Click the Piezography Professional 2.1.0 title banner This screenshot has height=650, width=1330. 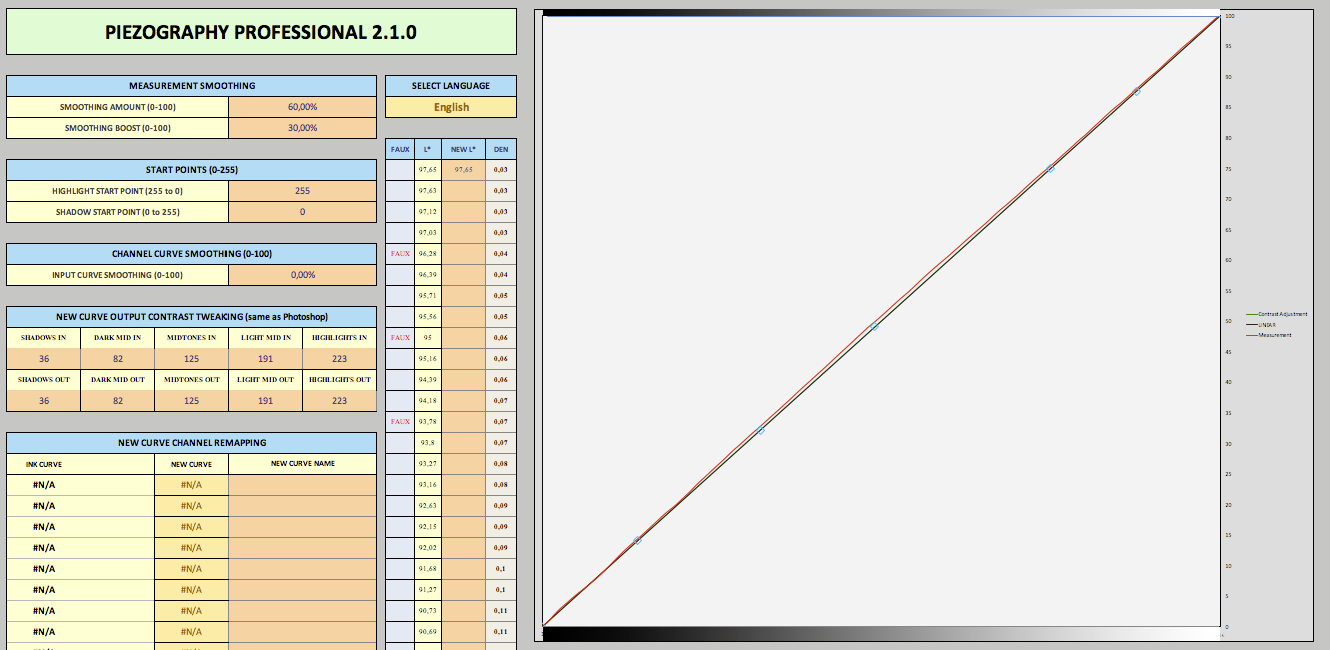(261, 32)
